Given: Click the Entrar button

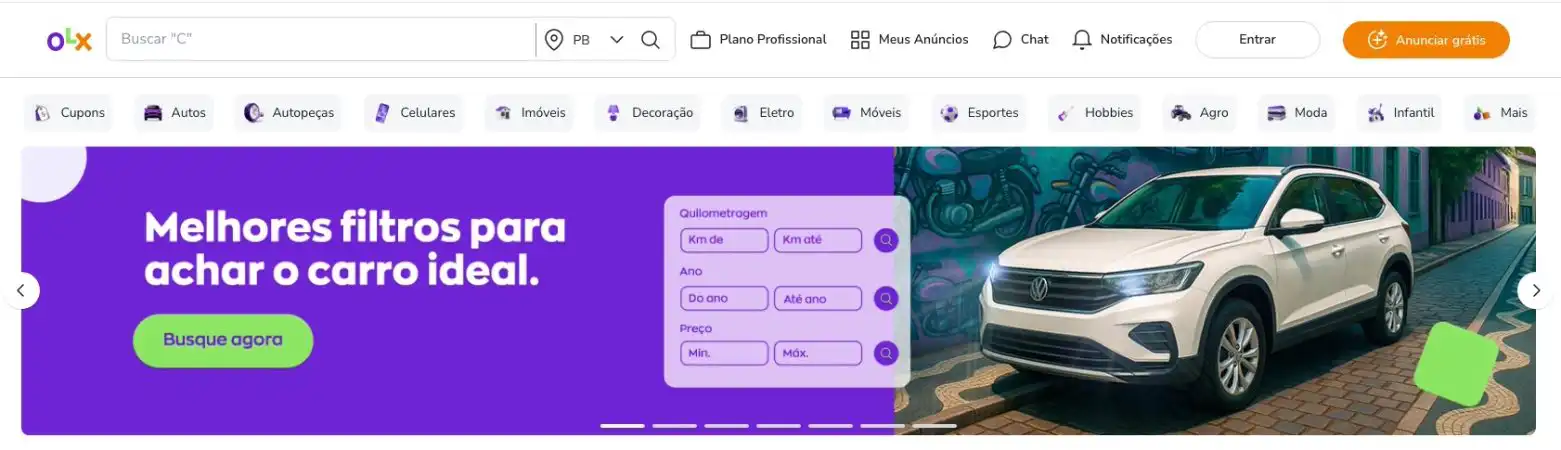Looking at the screenshot, I should [1258, 40].
